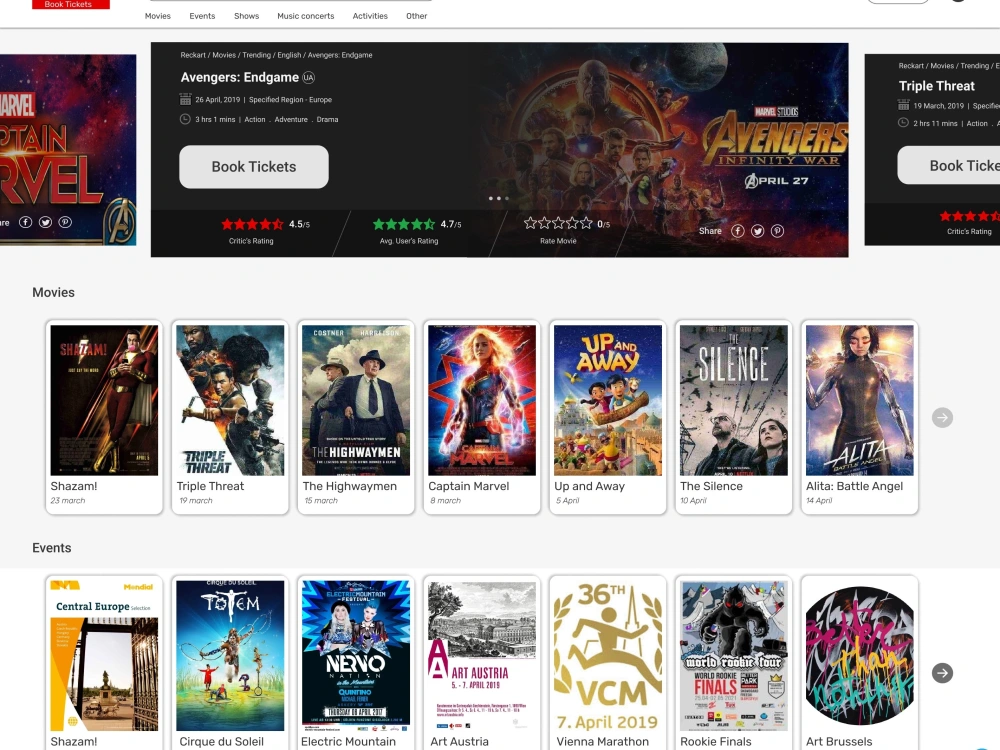This screenshot has width=1000, height=750.
Task: Click the Drama genre tag
Action: pos(327,119)
